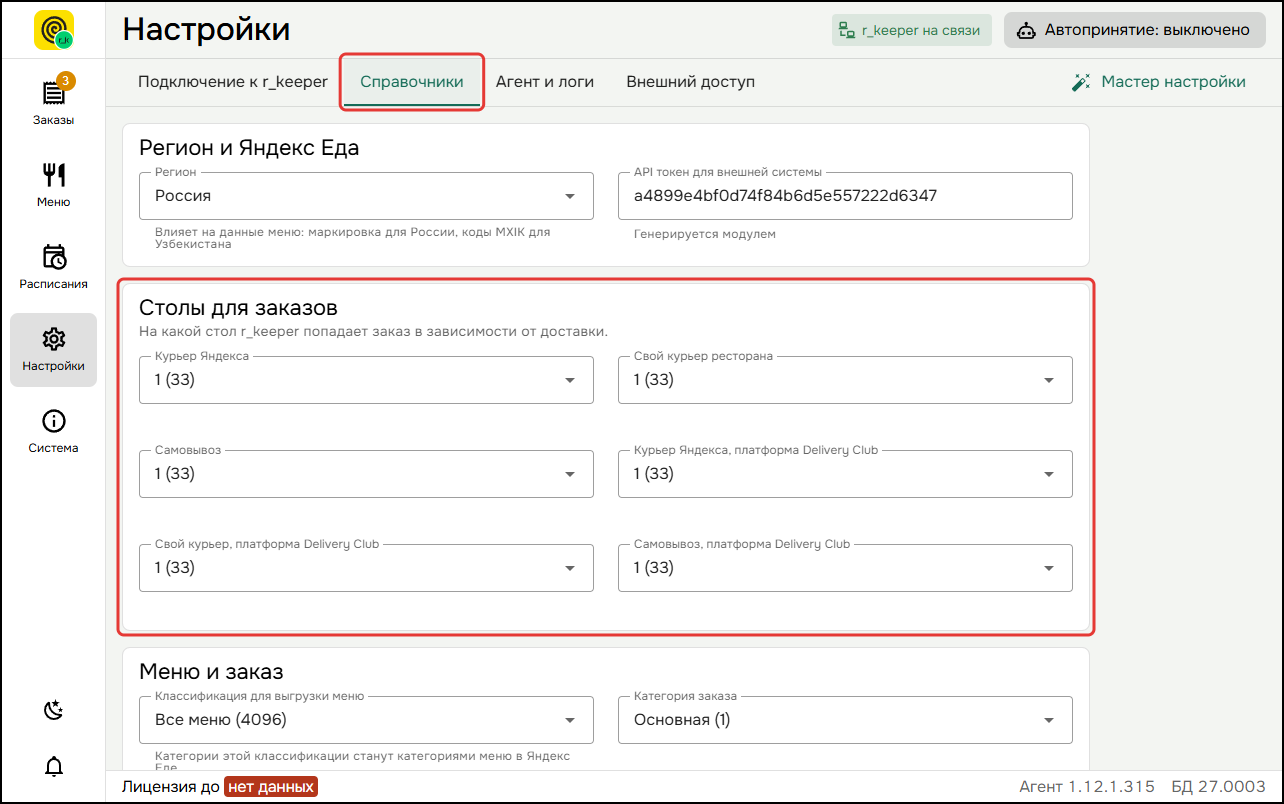Image resolution: width=1284 pixels, height=804 pixels.
Task: Open Меню fork and knife icon
Action: [53, 175]
